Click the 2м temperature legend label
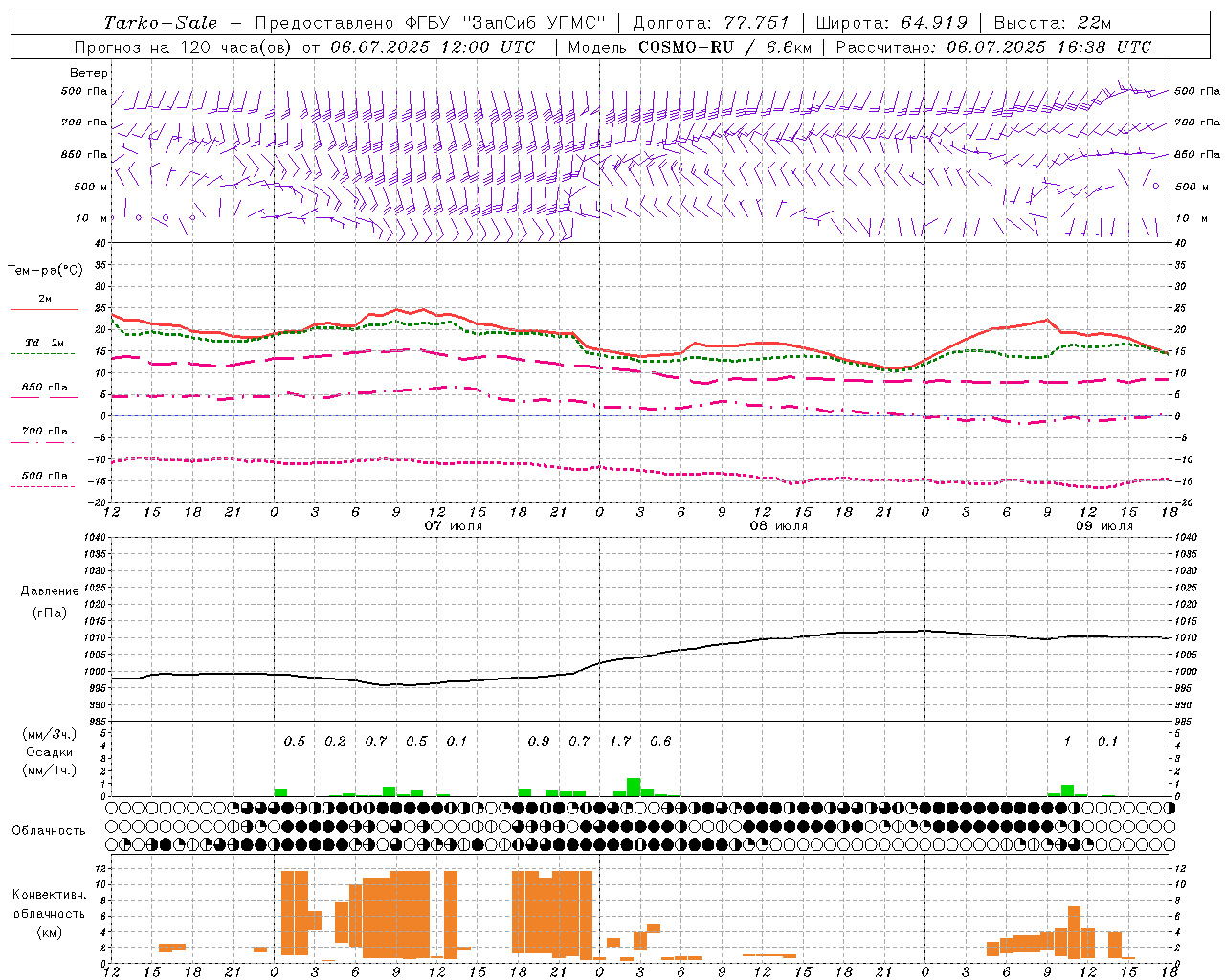 pos(45,299)
